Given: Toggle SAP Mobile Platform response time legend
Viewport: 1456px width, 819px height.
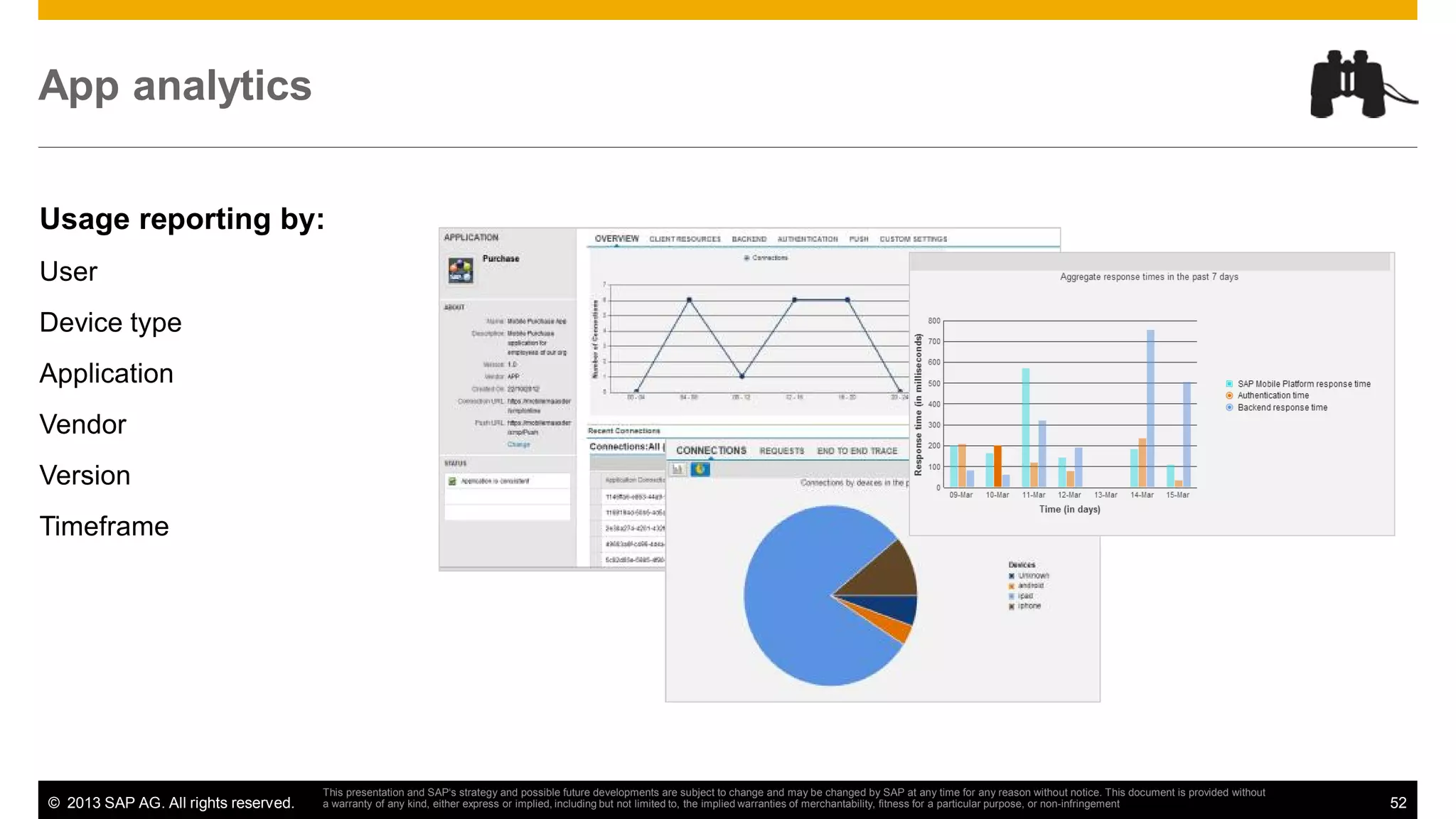Looking at the screenshot, I should [x=1229, y=384].
